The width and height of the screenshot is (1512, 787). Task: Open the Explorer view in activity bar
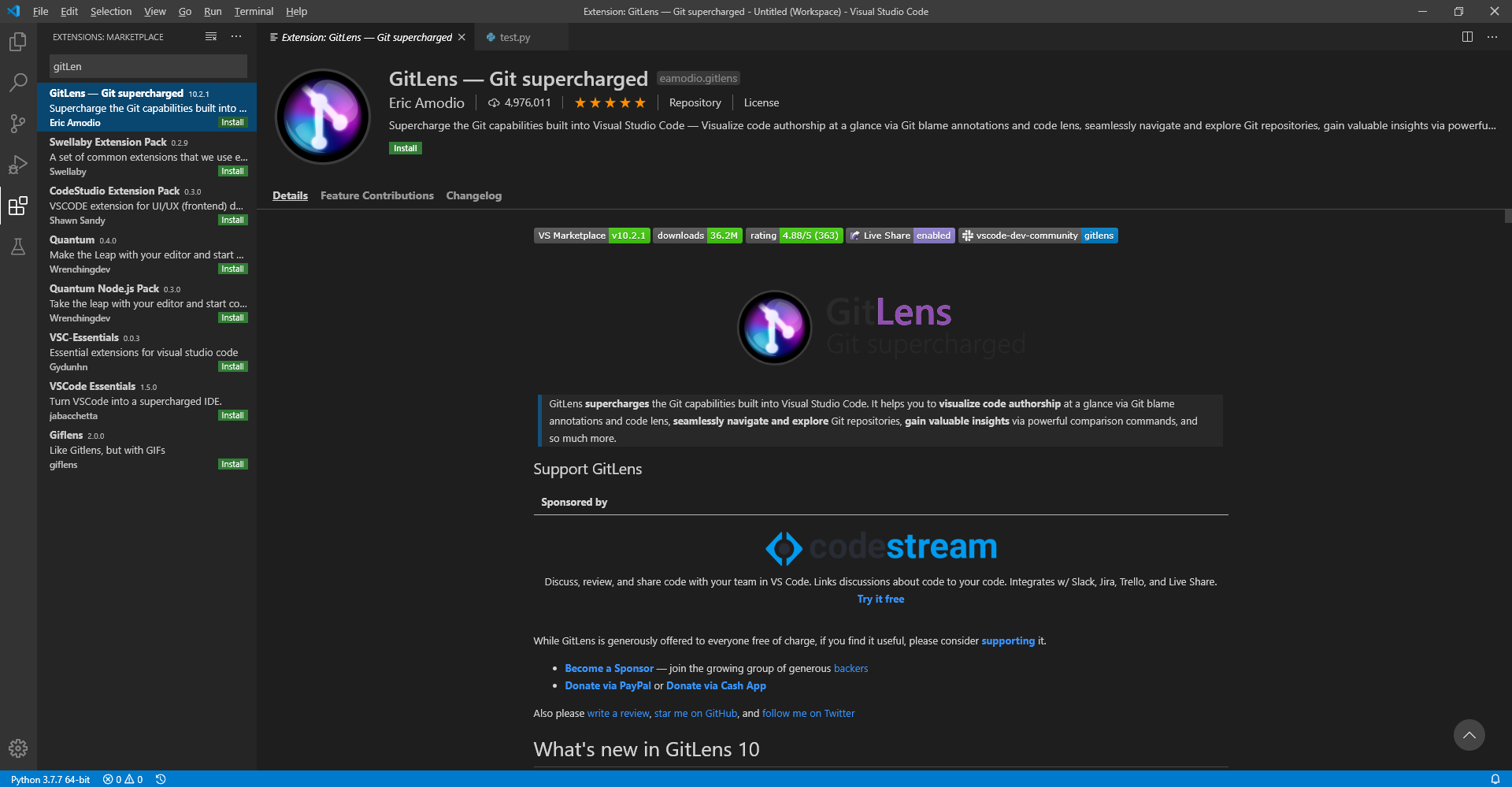point(17,41)
